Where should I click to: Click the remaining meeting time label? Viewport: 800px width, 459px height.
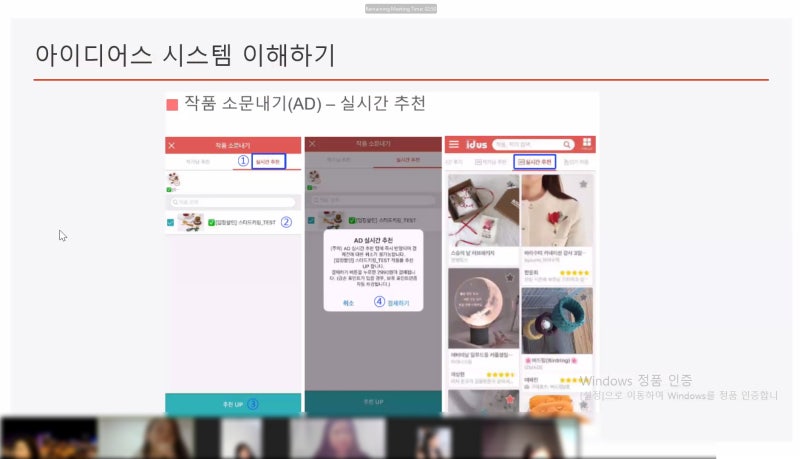[x=401, y=9]
